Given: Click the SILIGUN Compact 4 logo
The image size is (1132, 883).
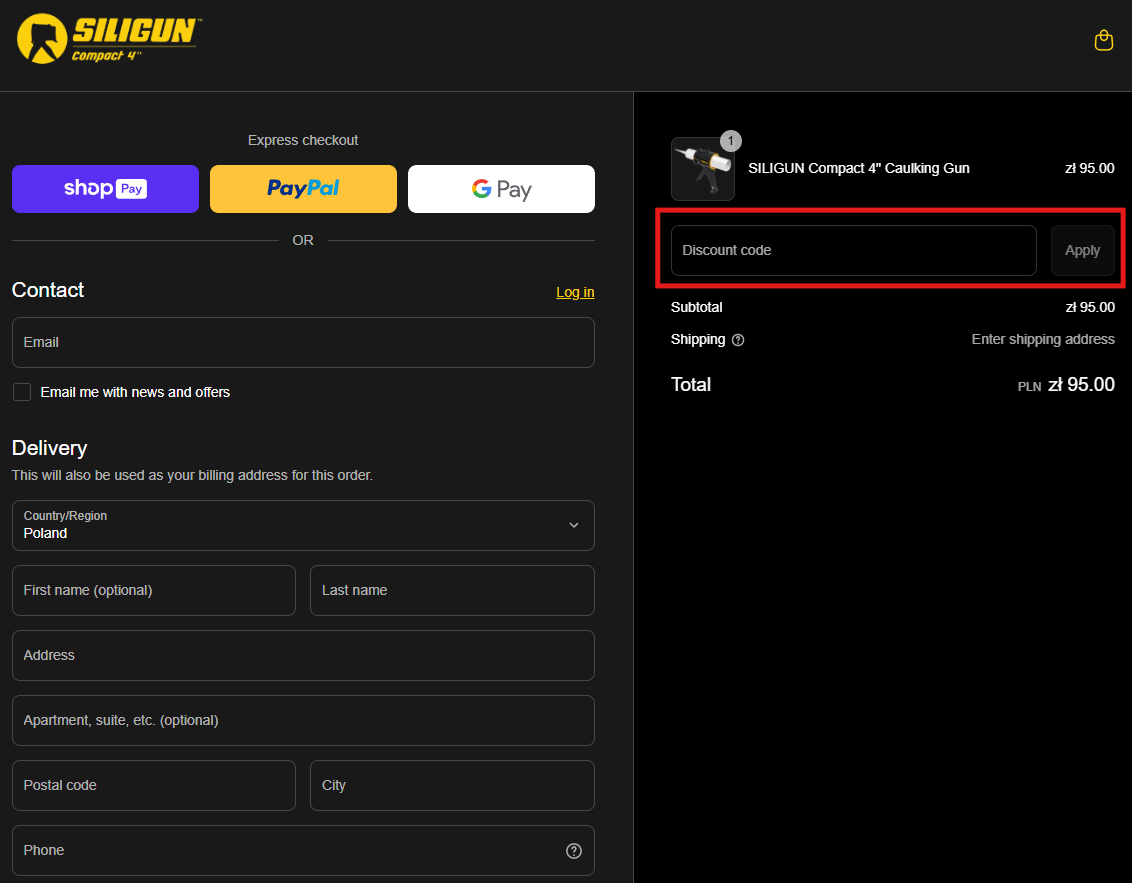Looking at the screenshot, I should (107, 39).
